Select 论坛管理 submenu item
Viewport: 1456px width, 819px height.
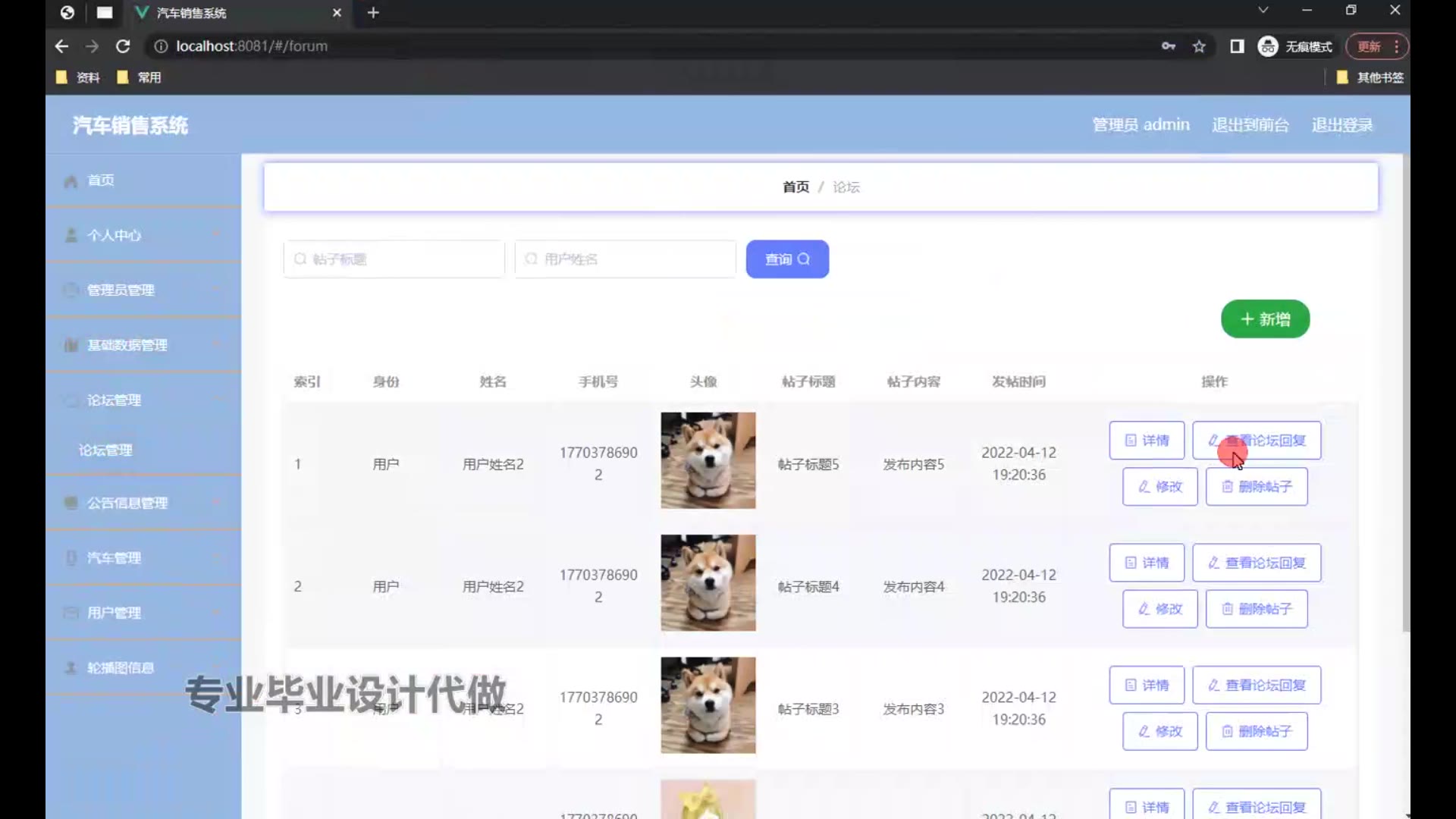click(x=105, y=450)
